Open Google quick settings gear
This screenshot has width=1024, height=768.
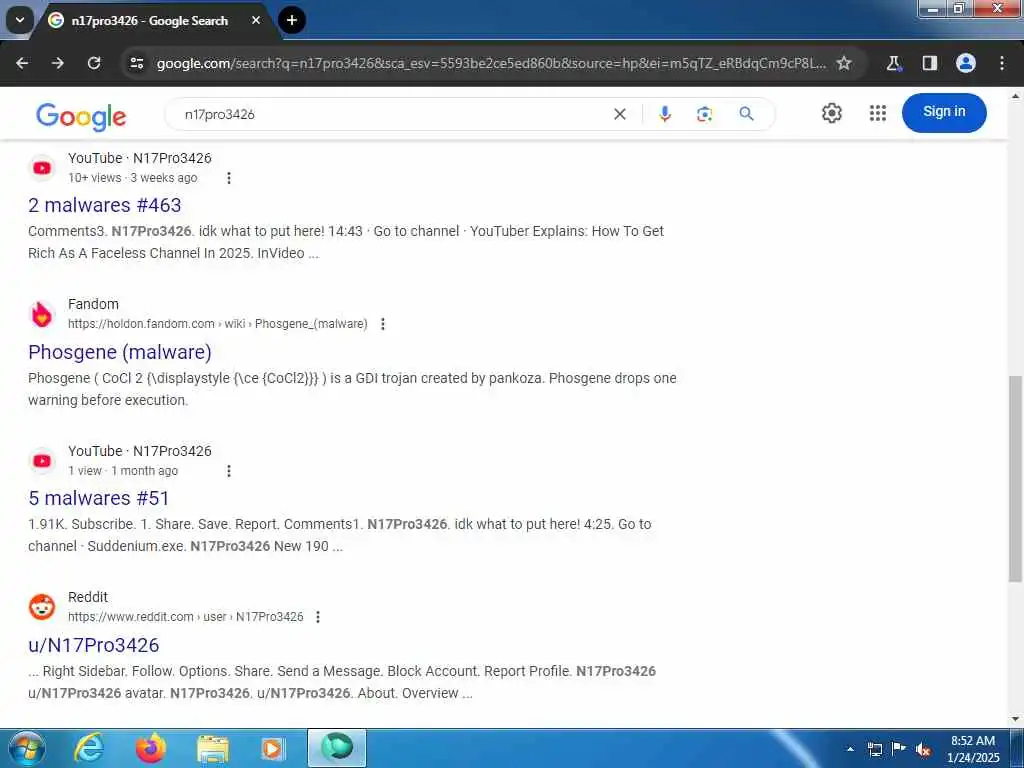(x=831, y=113)
